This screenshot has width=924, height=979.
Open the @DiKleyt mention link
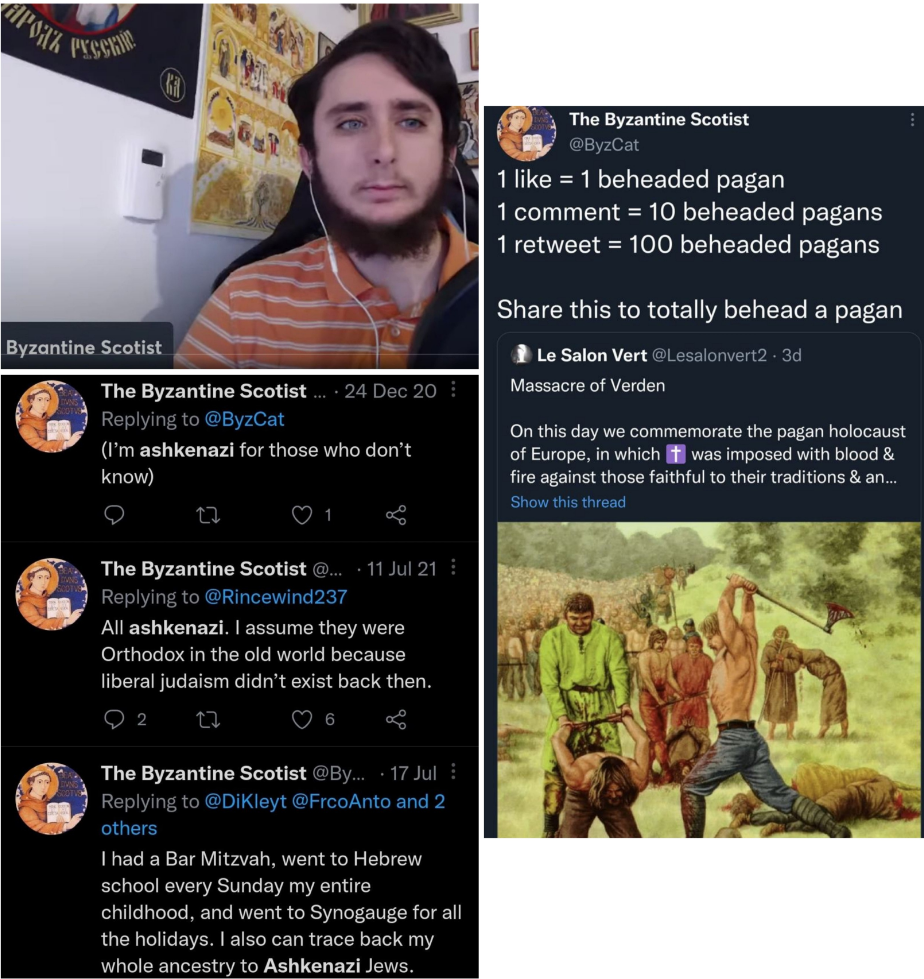[x=246, y=802]
